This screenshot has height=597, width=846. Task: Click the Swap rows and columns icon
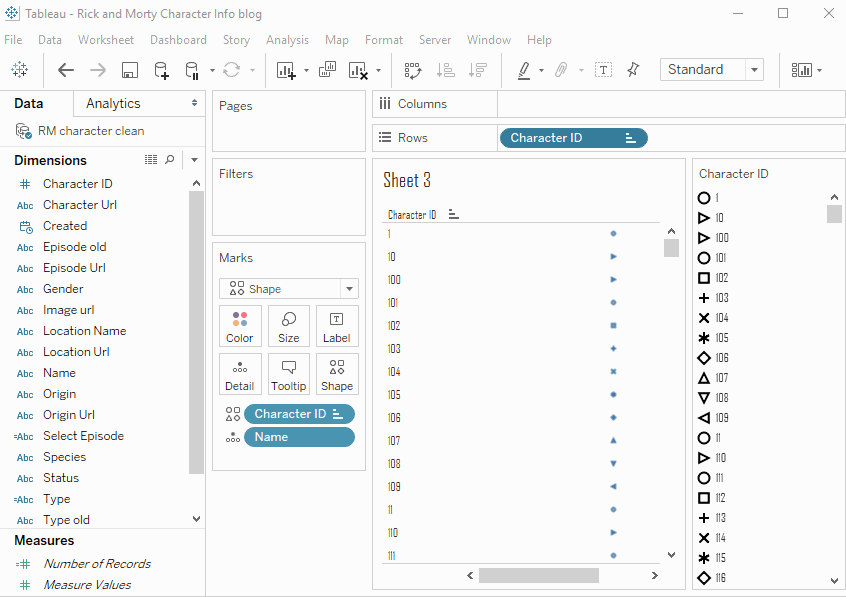click(x=413, y=70)
